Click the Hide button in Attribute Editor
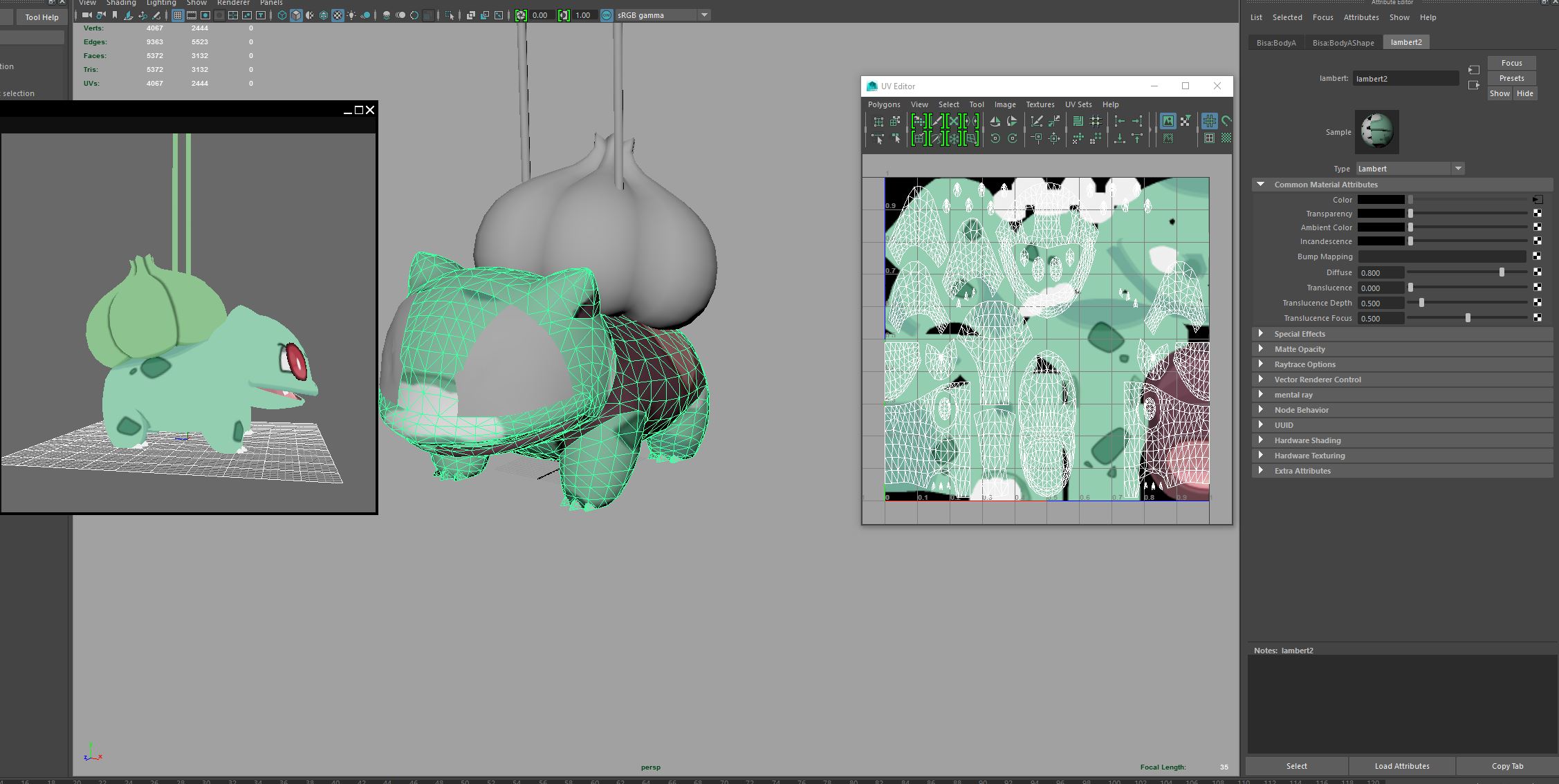 [x=1524, y=93]
